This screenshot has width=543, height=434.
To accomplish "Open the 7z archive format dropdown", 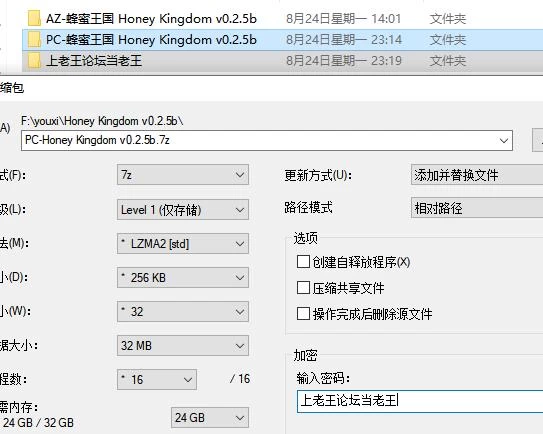I will [183, 175].
